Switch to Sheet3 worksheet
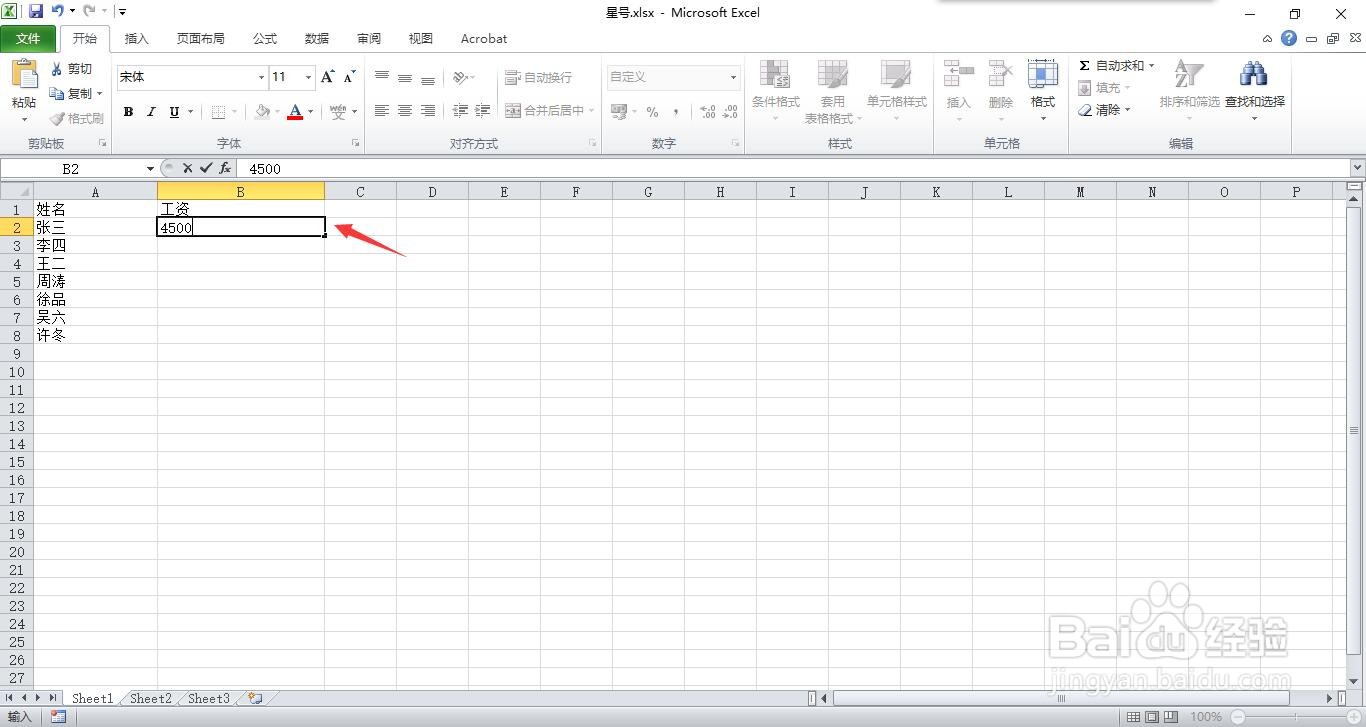The width and height of the screenshot is (1366, 727). pyautogui.click(x=209, y=699)
